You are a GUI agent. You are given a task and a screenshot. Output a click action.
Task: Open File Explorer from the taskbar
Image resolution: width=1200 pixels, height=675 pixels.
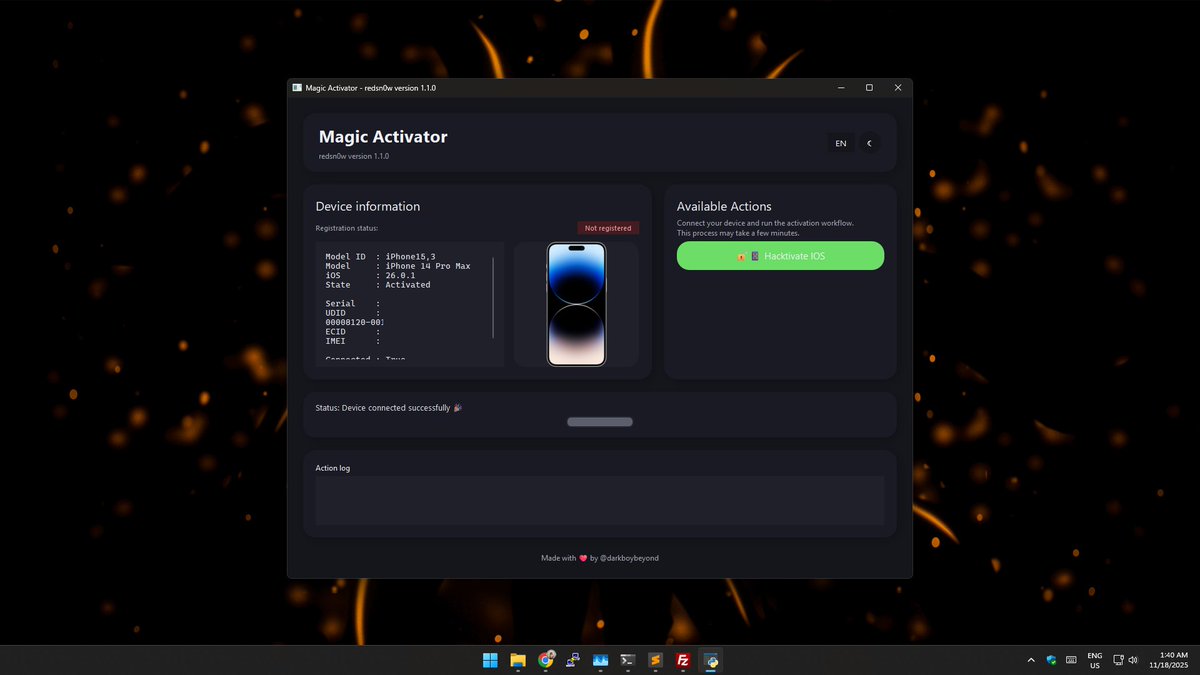(518, 660)
